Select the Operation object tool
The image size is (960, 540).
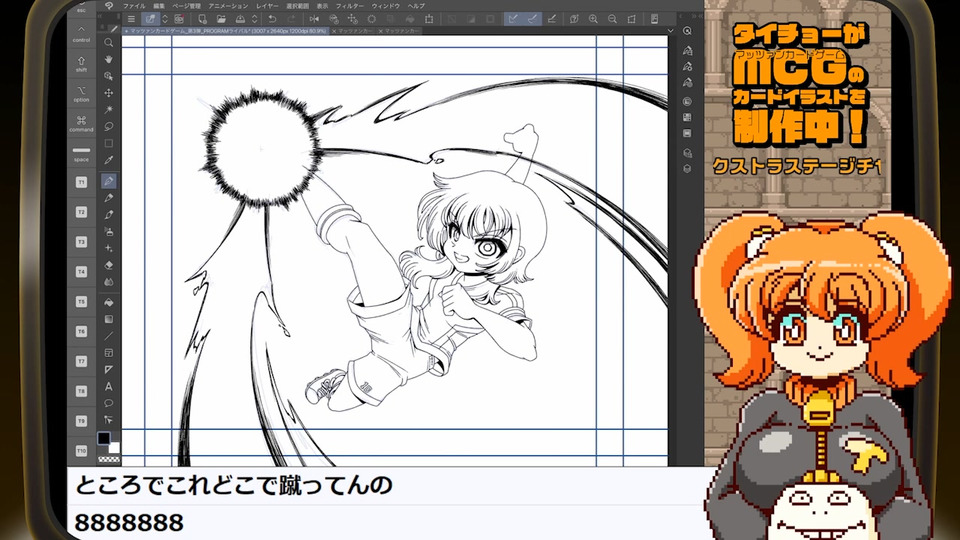pyautogui.click(x=108, y=76)
